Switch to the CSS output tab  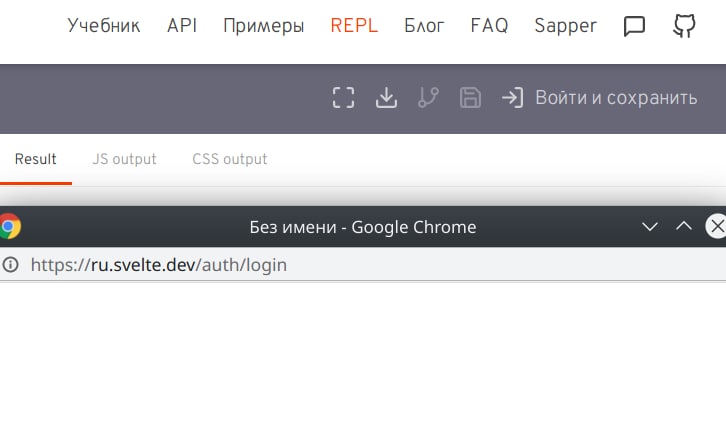click(230, 159)
